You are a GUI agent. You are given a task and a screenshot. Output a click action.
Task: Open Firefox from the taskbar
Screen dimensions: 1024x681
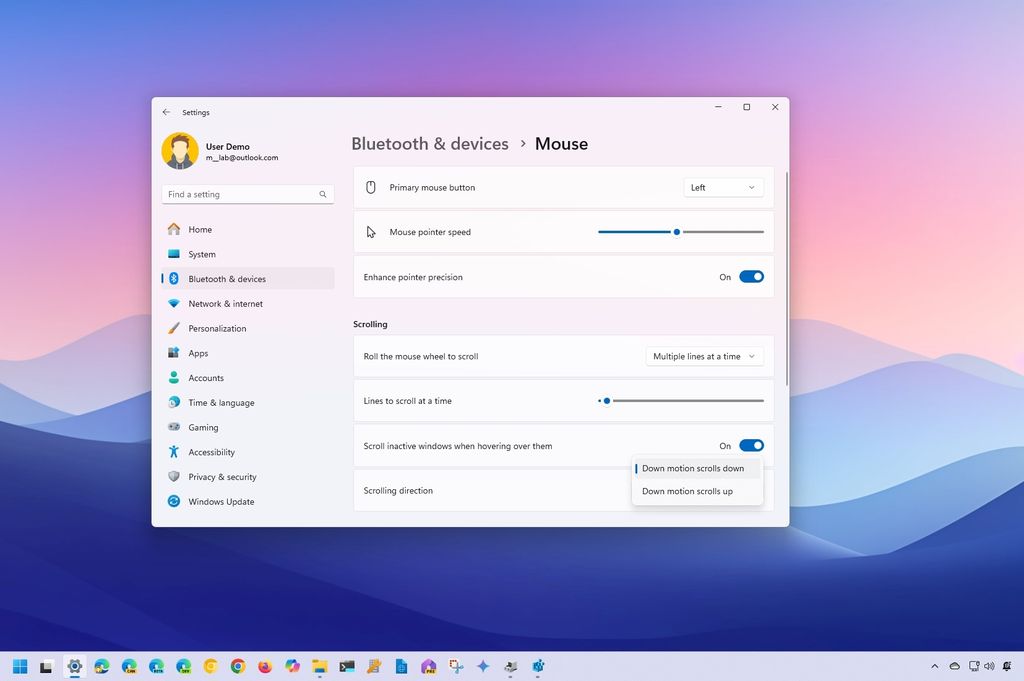tap(264, 666)
